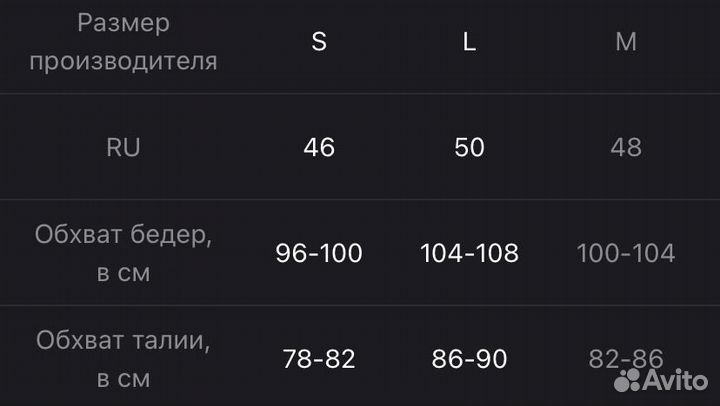Pick the dimmed RU size 48
This screenshot has width=720, height=406.
[x=626, y=148]
